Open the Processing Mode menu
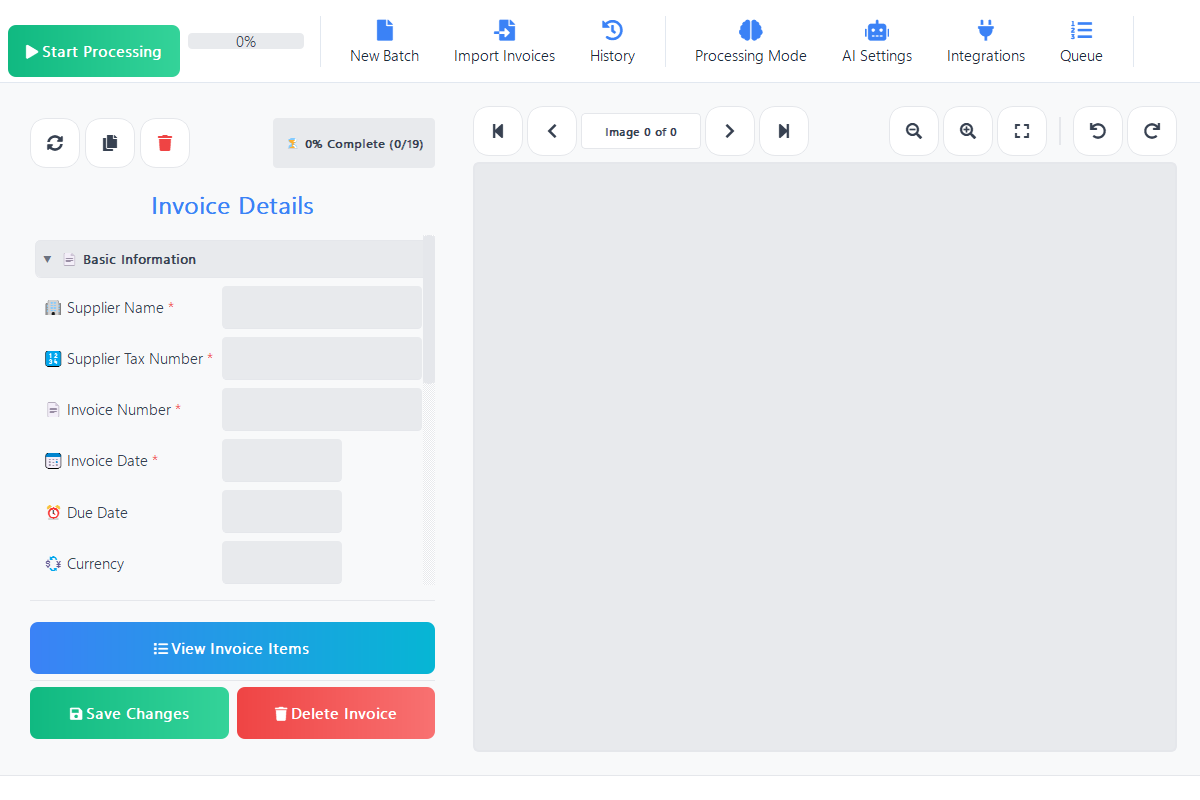The image size is (1200, 800). [x=750, y=40]
